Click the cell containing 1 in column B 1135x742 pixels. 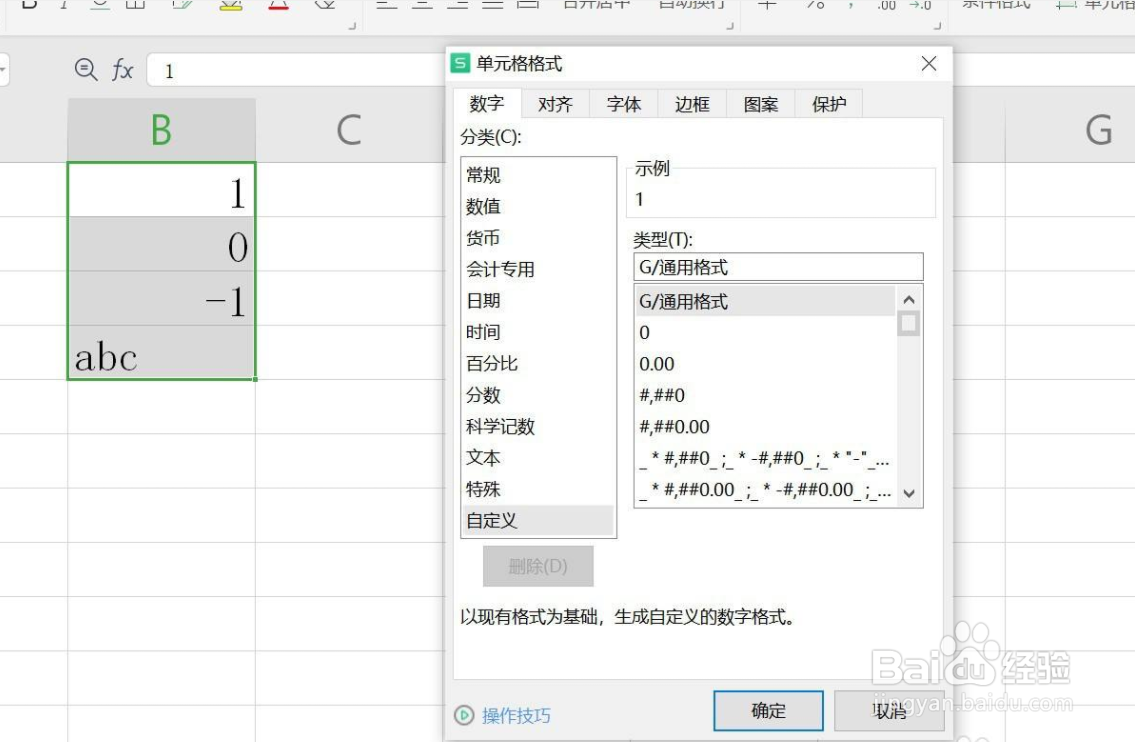click(x=161, y=190)
